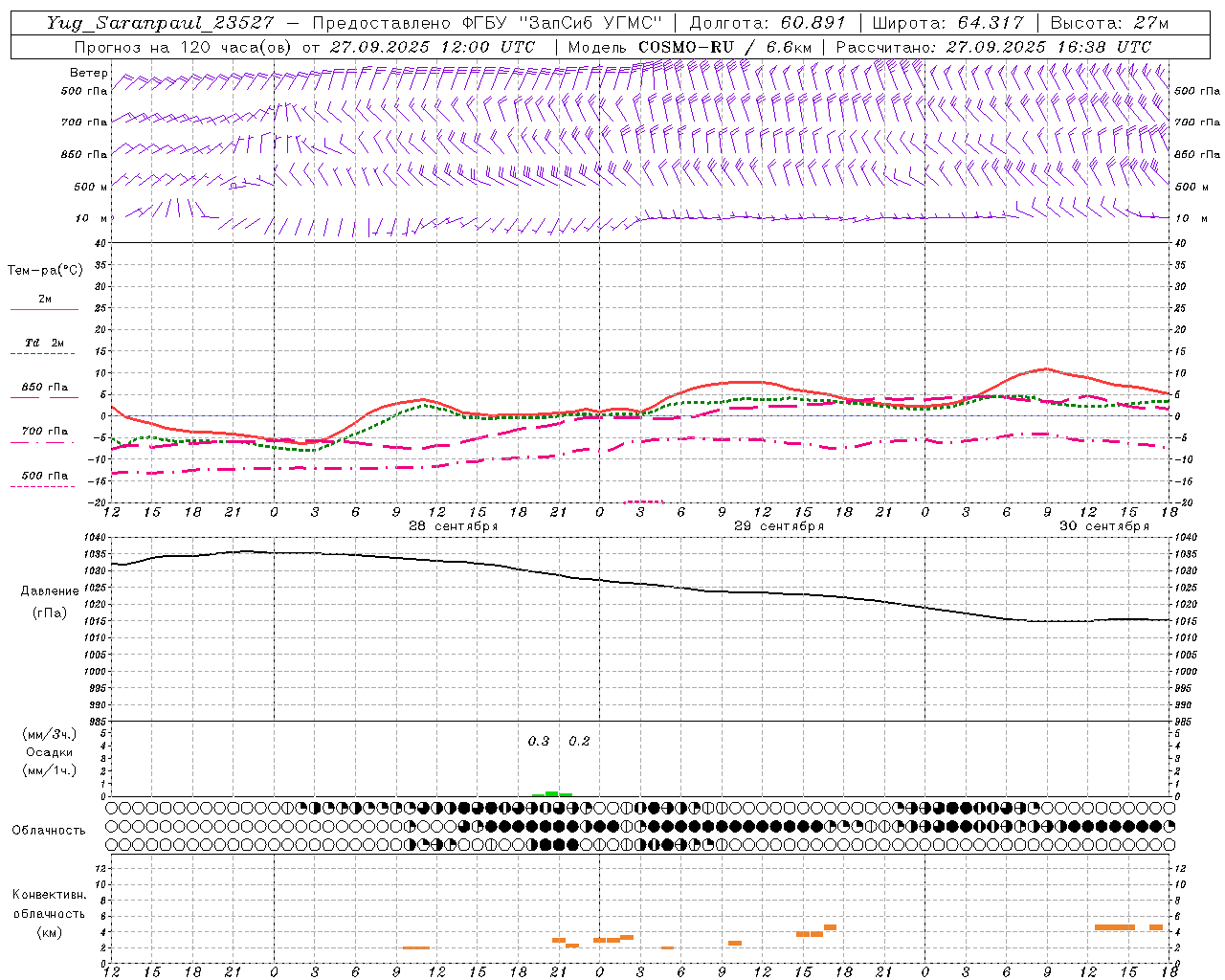
Task: Click the Широта: 64.317 value
Action: pyautogui.click(x=949, y=23)
